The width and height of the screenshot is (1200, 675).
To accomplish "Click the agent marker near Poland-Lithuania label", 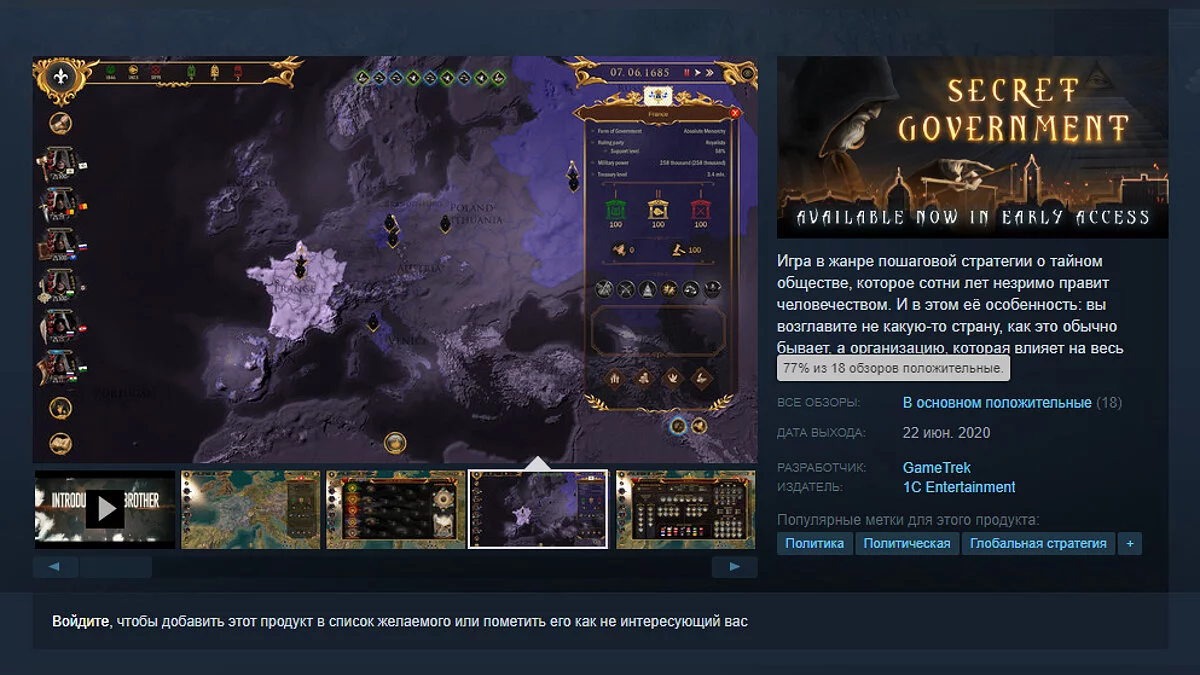I will click(445, 223).
